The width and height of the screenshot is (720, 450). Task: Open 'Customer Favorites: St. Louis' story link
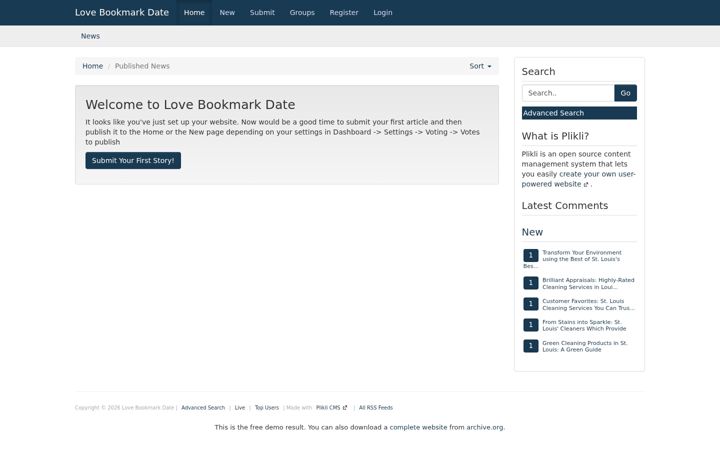588,304
